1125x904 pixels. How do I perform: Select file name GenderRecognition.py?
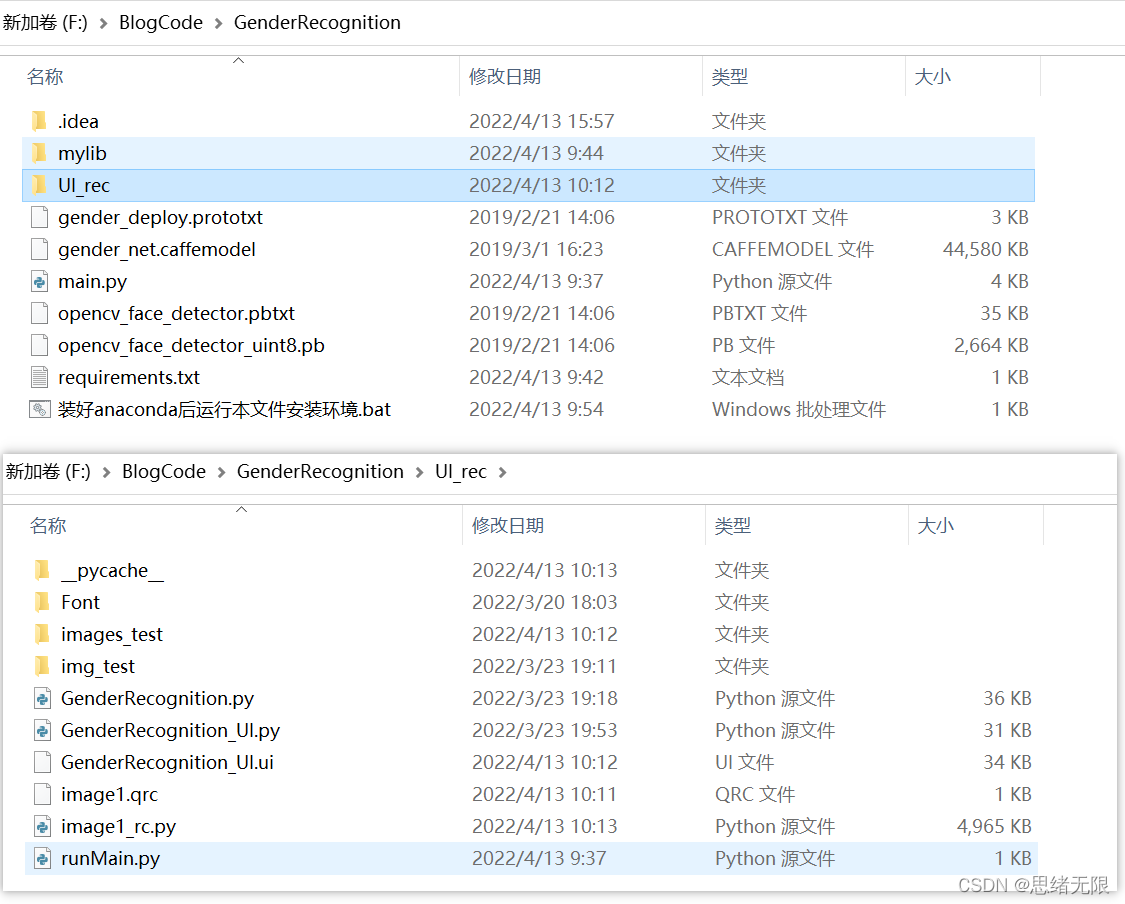pos(157,699)
